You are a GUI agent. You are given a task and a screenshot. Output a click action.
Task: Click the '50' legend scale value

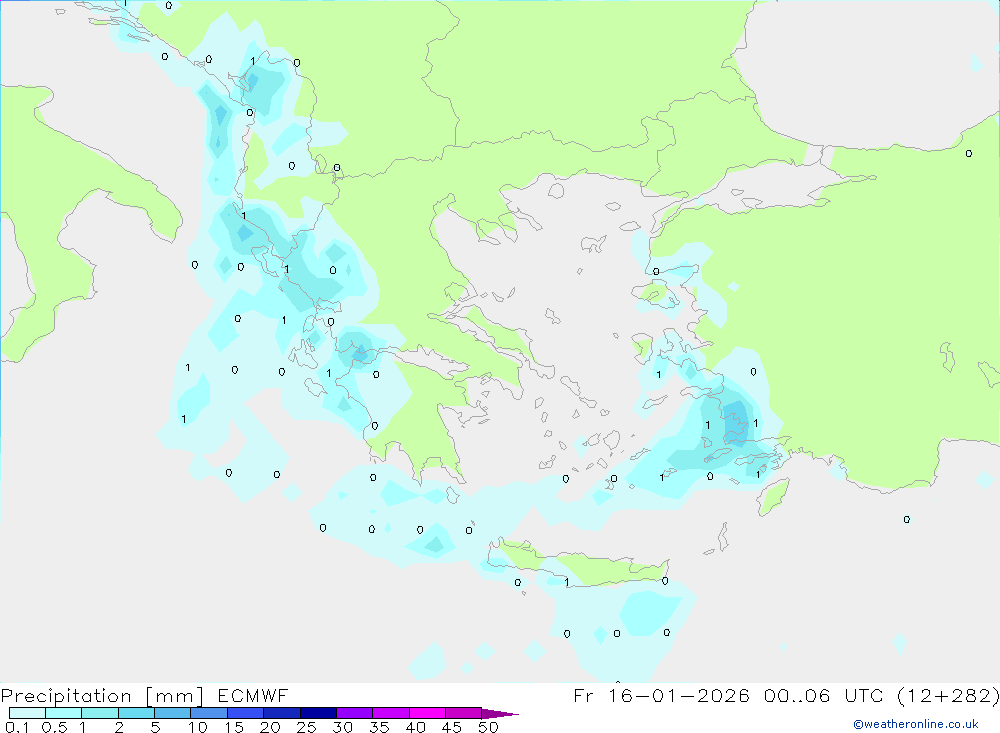(x=488, y=727)
